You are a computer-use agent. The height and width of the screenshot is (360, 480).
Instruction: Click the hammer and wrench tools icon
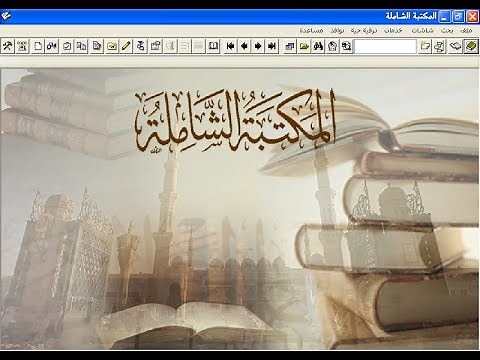click(7, 46)
